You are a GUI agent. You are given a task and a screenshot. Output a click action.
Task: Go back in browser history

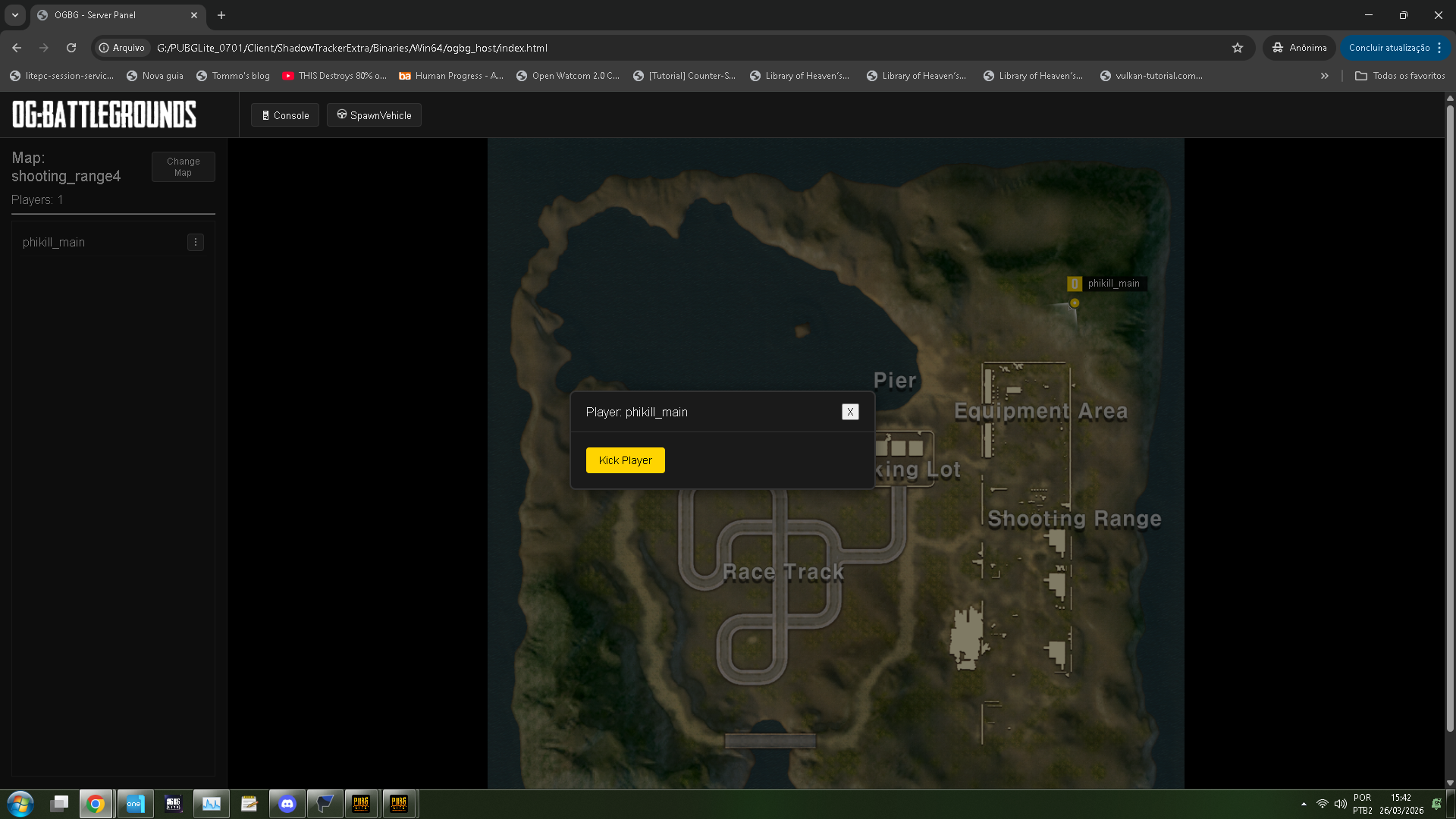(17, 48)
